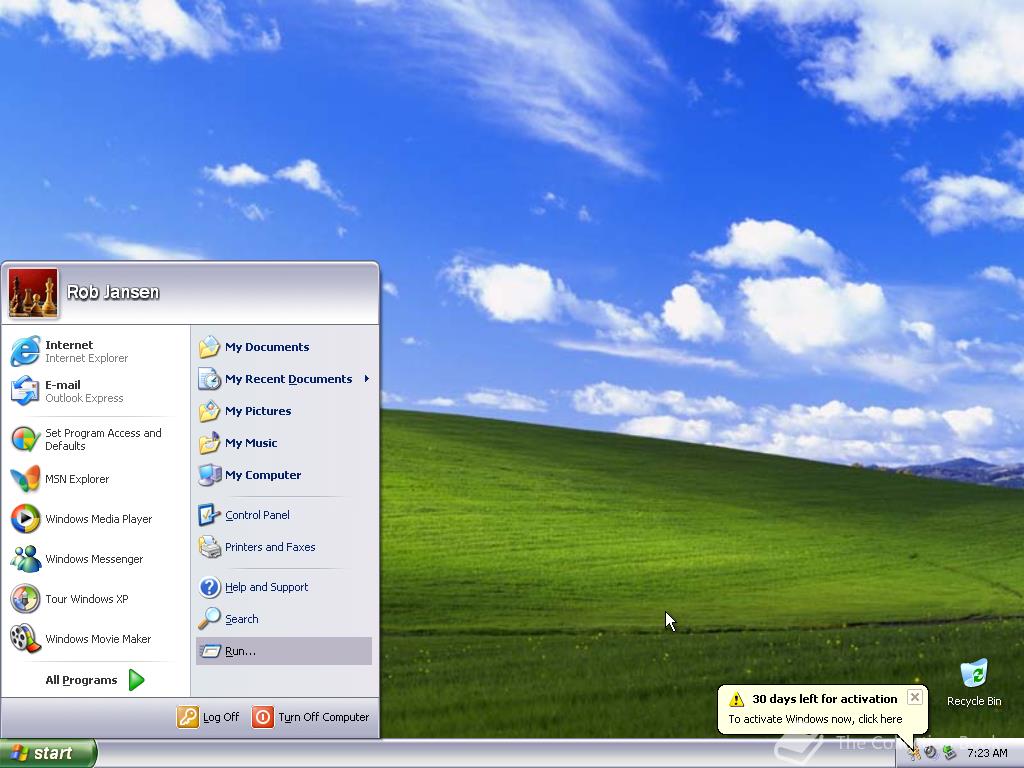Open Internet Explorer icon in Start menu

[25, 351]
